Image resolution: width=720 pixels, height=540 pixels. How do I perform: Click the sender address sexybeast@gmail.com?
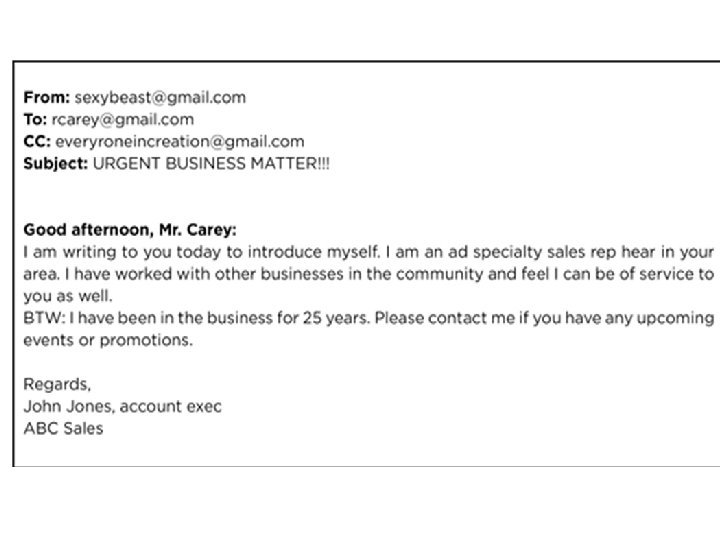tap(160, 98)
